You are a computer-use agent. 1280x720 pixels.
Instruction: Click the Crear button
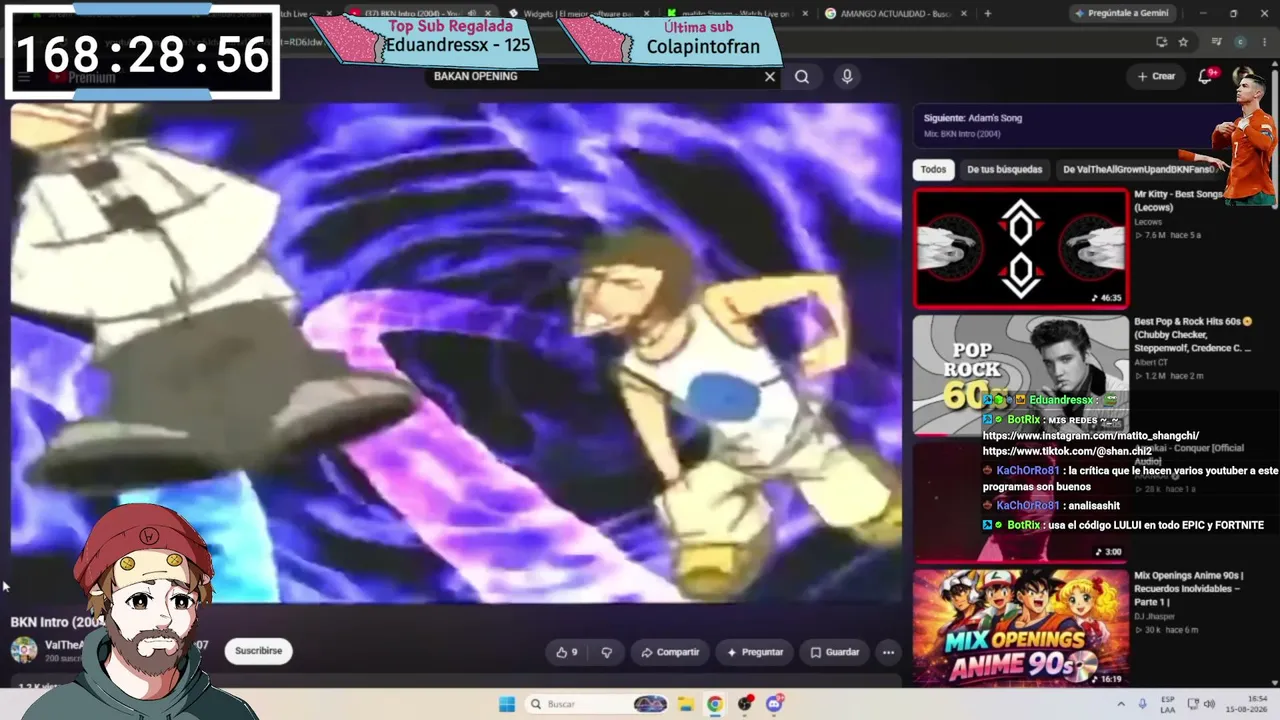click(x=1156, y=76)
